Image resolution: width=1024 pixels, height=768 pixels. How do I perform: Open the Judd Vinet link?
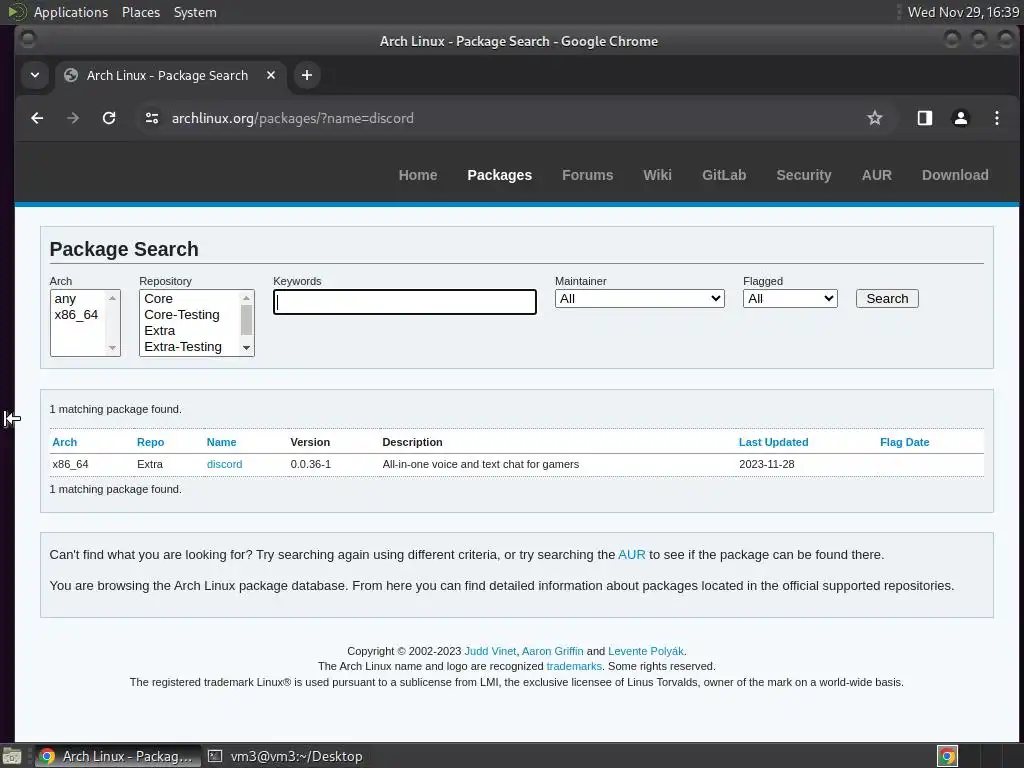[490, 651]
